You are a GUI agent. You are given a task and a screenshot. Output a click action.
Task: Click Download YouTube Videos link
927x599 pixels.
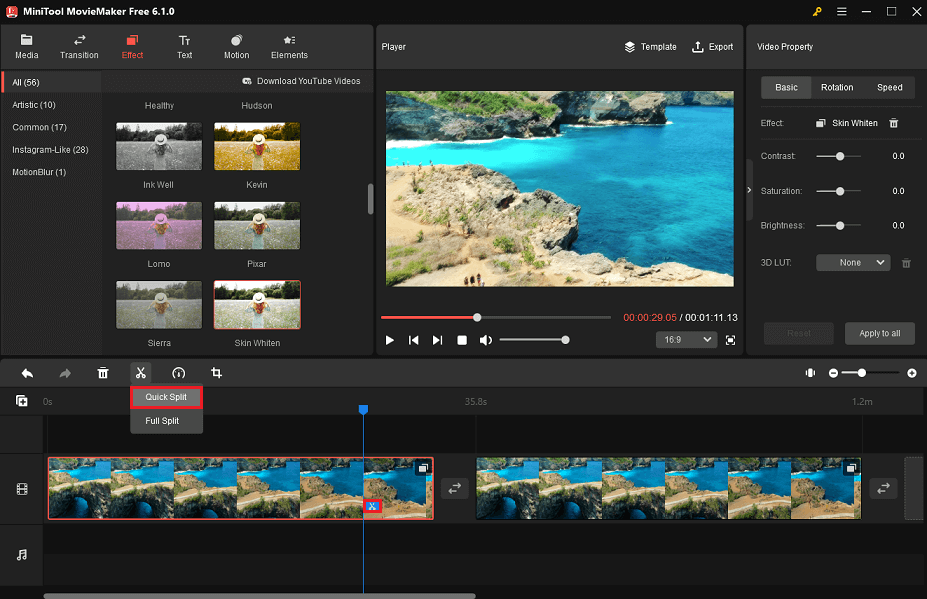pos(302,81)
